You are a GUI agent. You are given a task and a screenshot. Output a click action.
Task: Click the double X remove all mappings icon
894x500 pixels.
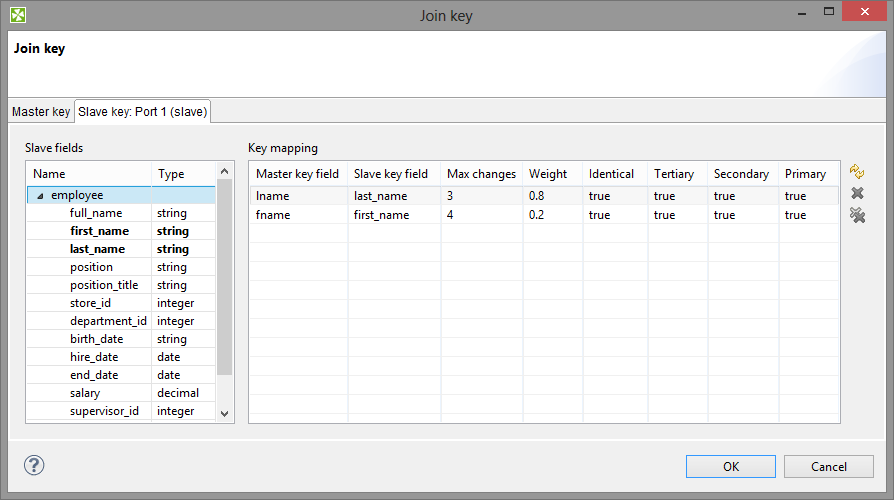click(856, 215)
